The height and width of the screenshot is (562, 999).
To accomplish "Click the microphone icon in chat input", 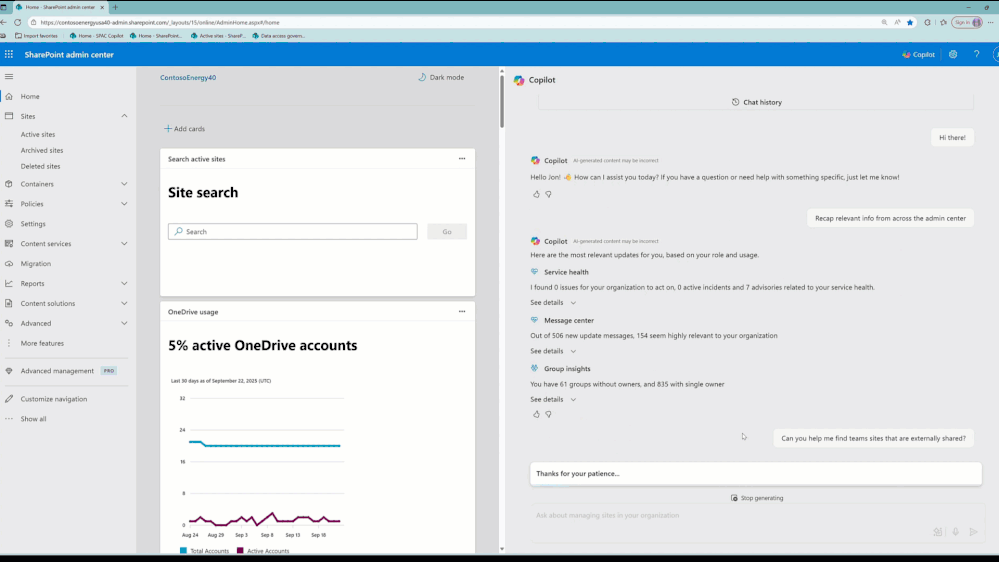I will pos(956,531).
